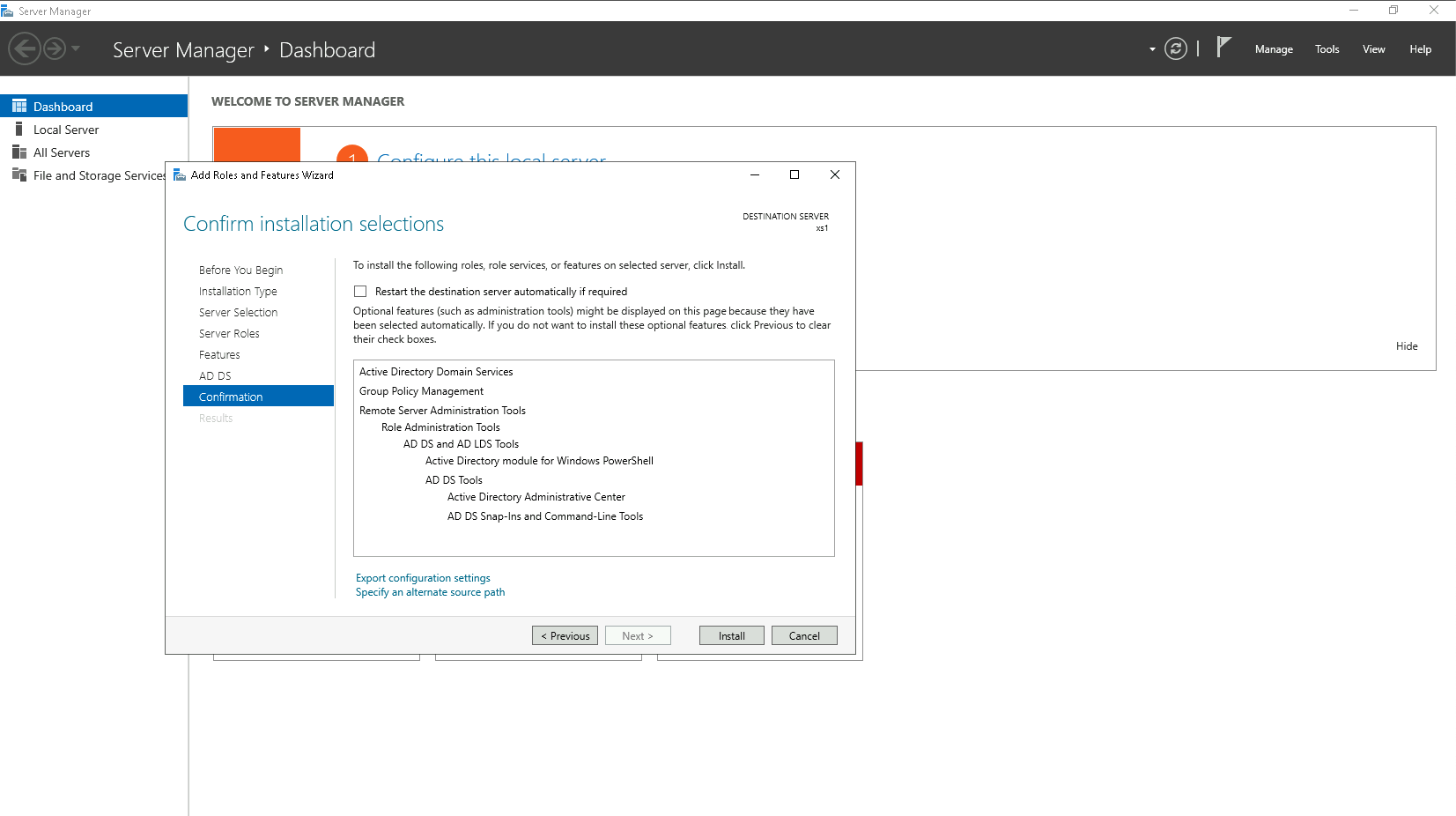Click the refresh dashboard icon
This screenshot has width=1456, height=816.
(x=1175, y=48)
